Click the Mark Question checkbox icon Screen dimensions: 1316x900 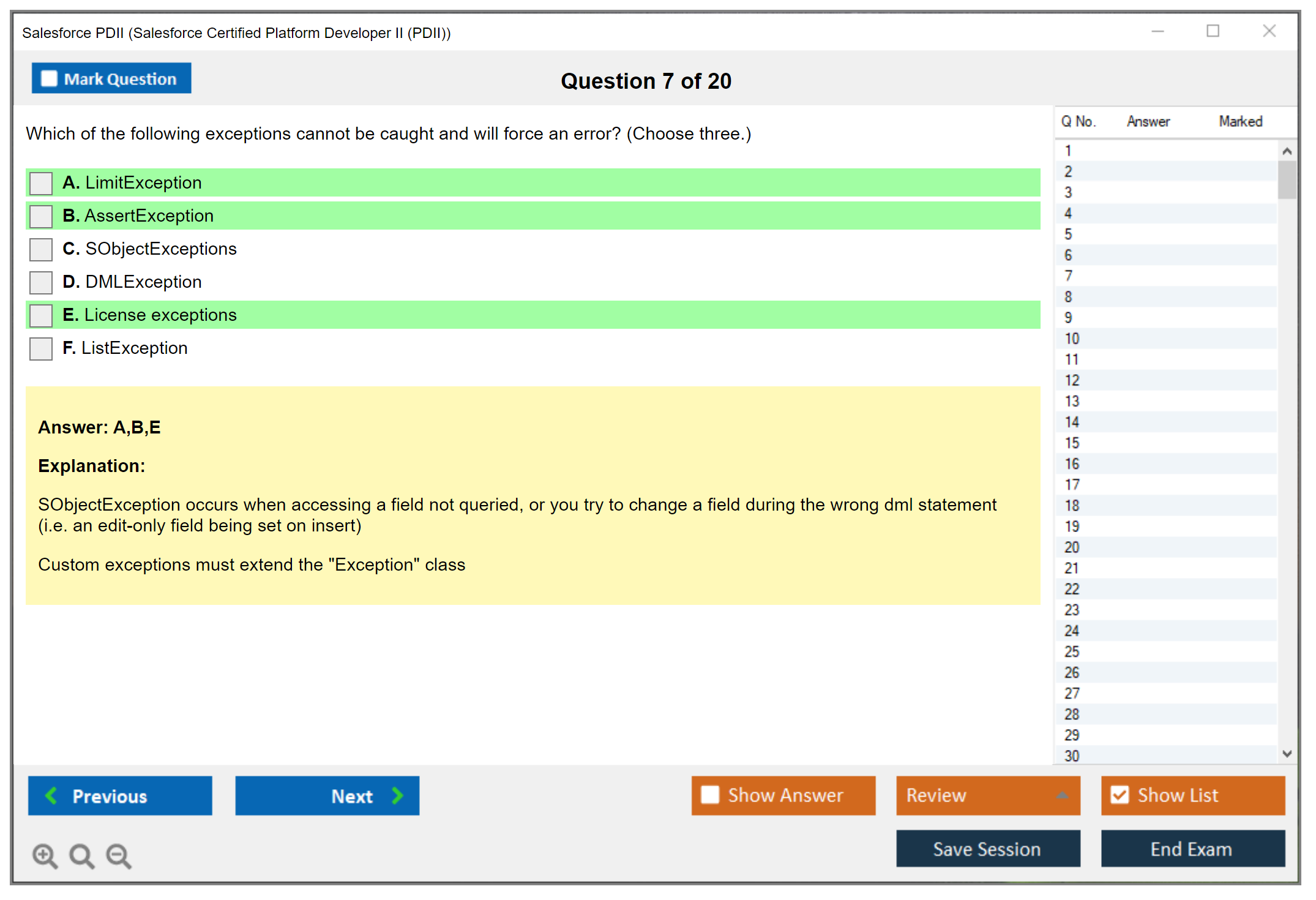49,79
